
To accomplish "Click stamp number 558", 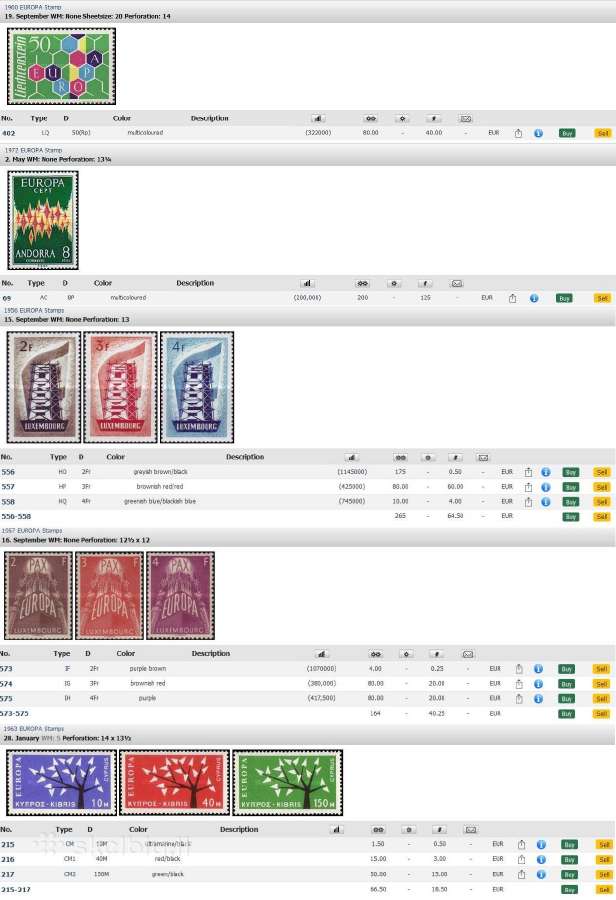I will pos(8,502).
